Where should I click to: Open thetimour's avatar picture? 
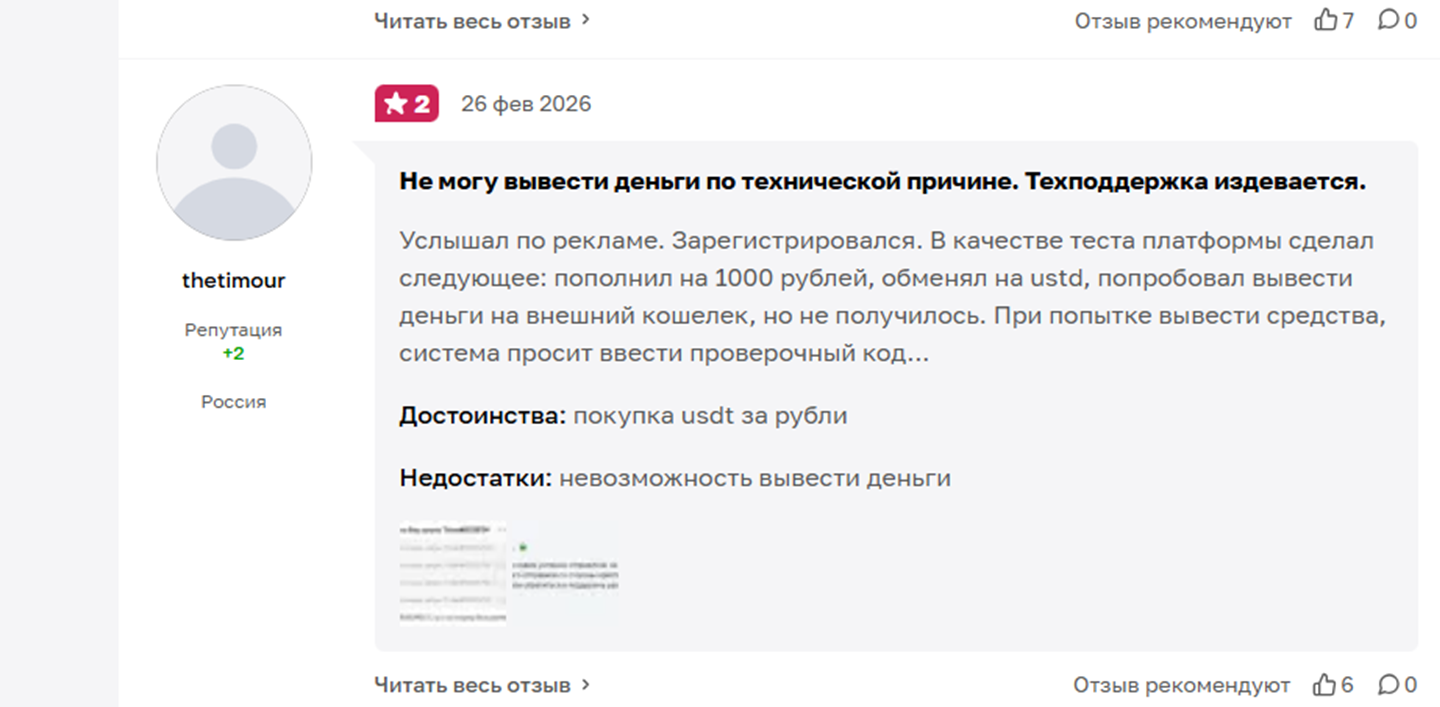[x=234, y=163]
